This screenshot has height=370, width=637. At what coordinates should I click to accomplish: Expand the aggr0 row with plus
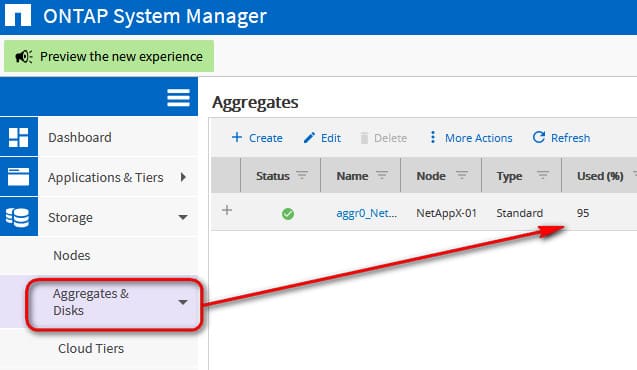click(x=227, y=210)
